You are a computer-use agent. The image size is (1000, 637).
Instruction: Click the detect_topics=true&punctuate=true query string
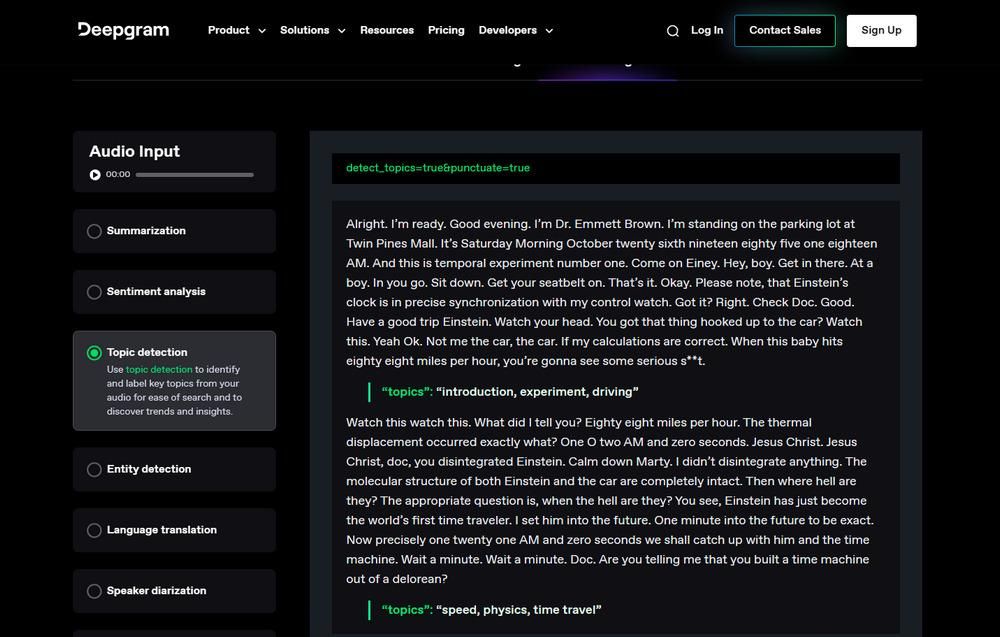click(x=438, y=168)
